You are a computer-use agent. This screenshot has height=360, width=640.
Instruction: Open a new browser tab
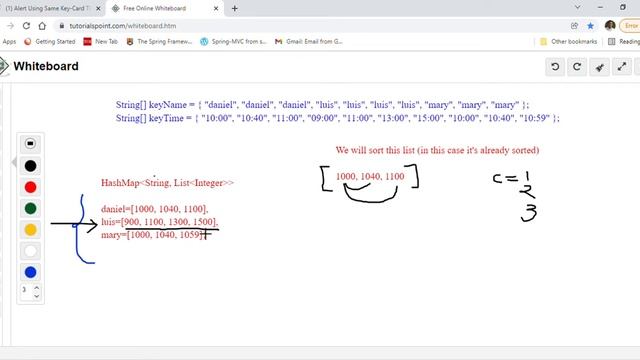(234, 8)
